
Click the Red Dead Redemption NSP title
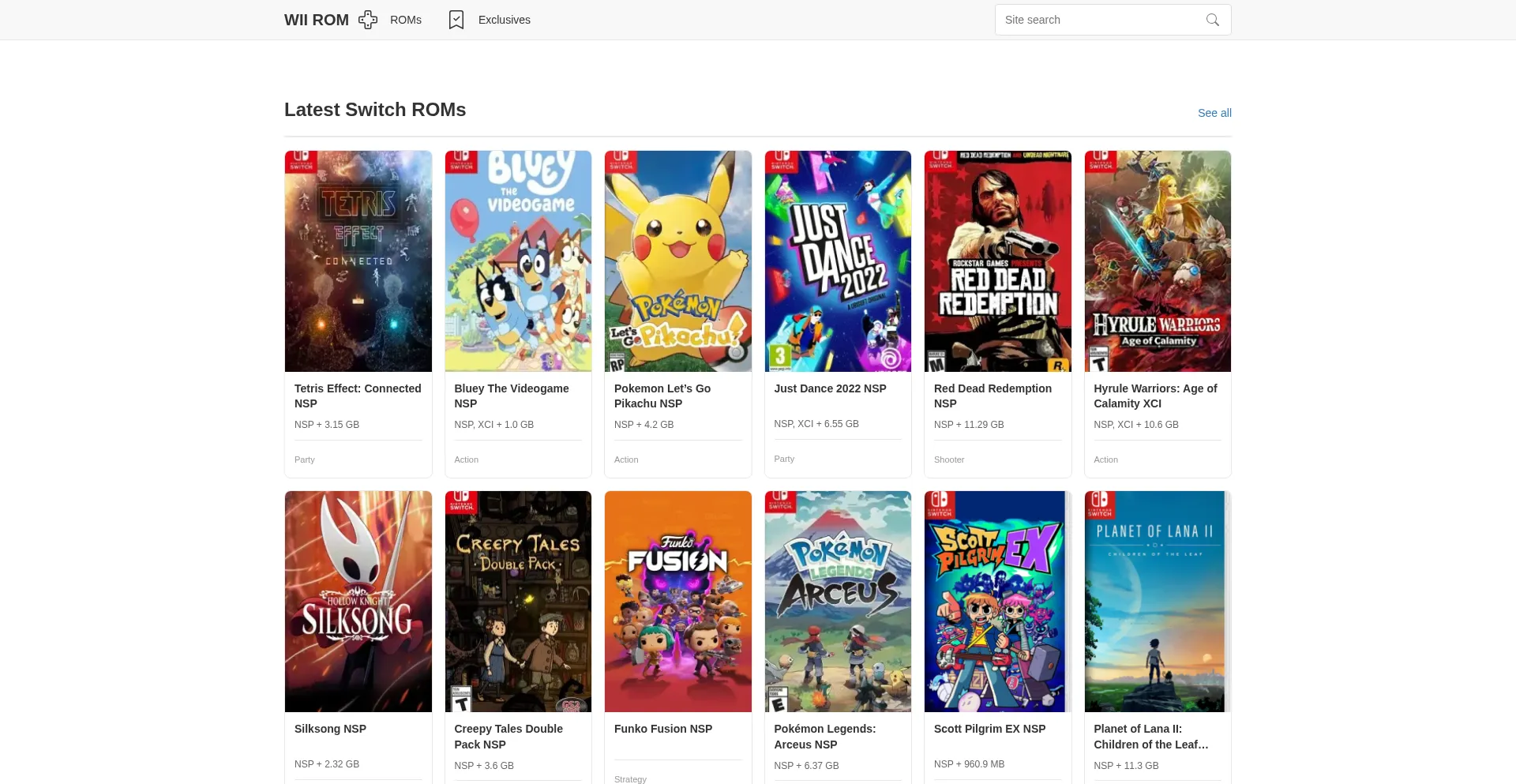pos(993,396)
